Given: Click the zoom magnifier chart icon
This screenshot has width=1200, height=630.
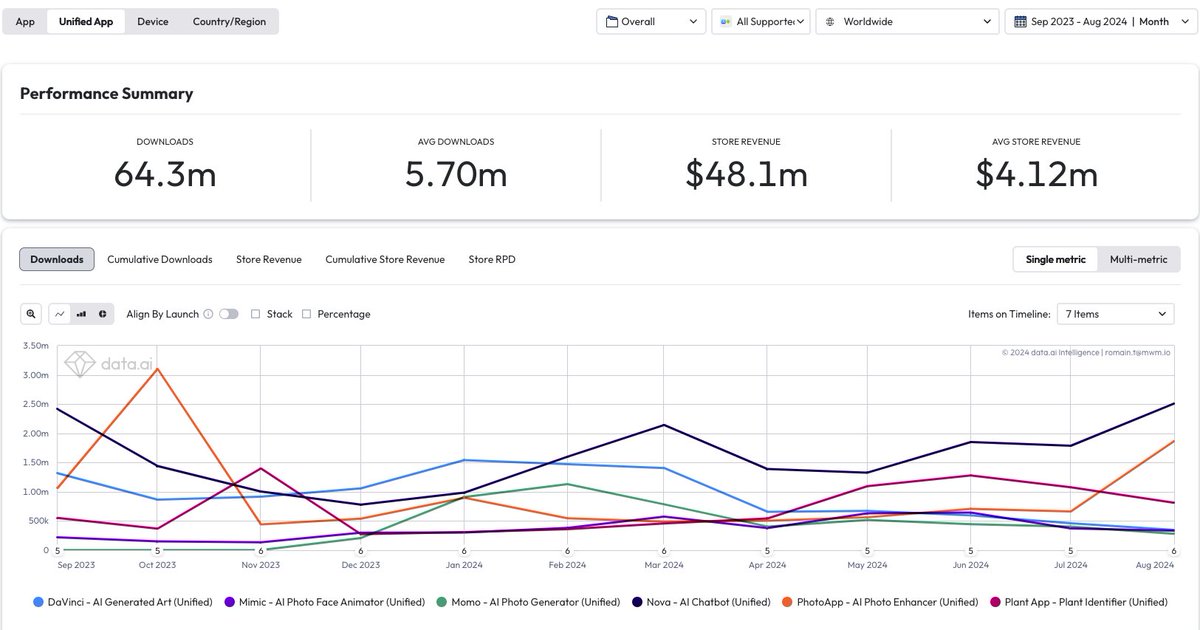Looking at the screenshot, I should [x=32, y=314].
